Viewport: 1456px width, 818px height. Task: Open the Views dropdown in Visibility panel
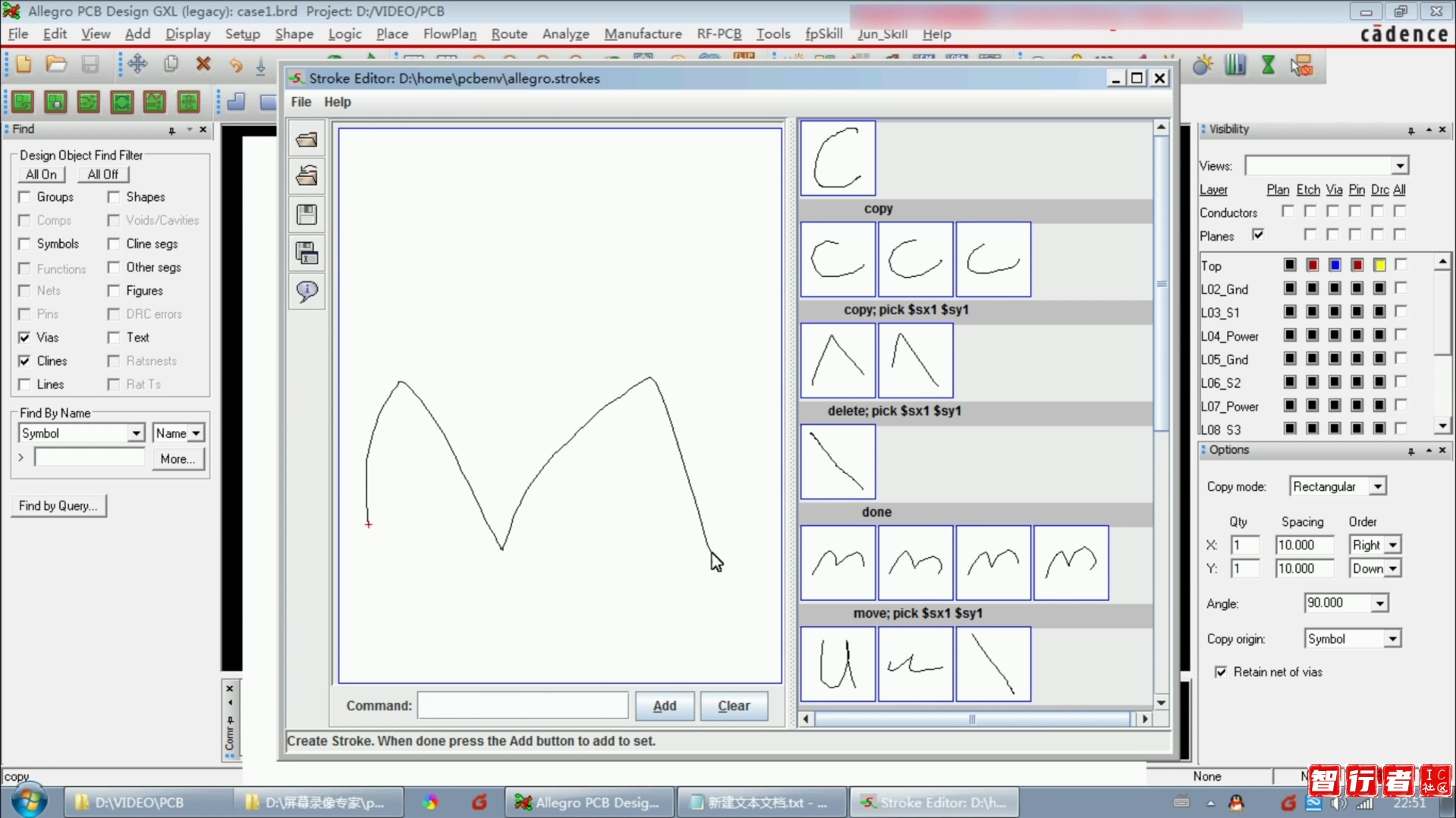1400,166
